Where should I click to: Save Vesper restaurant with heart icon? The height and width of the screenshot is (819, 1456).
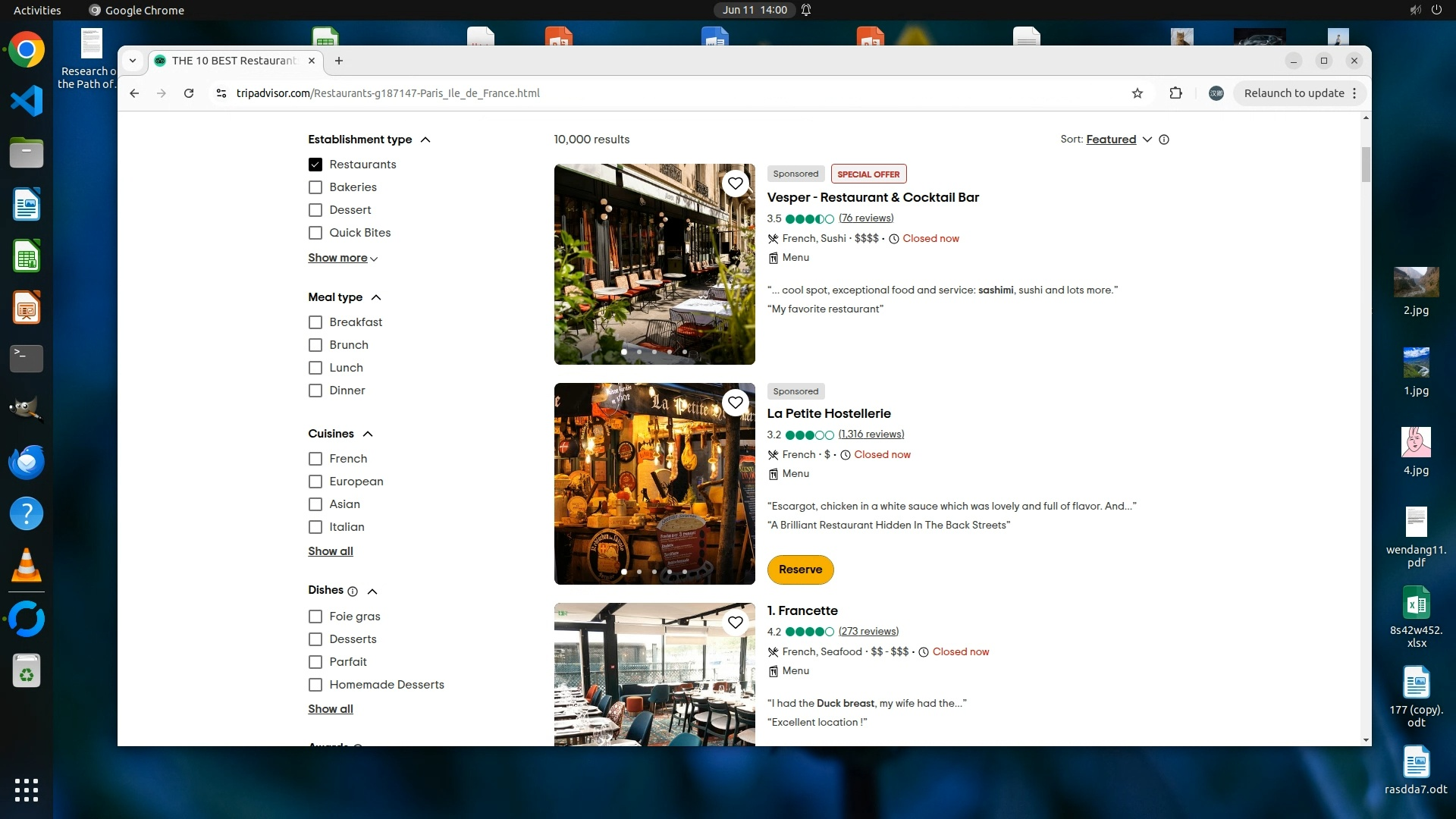(735, 184)
